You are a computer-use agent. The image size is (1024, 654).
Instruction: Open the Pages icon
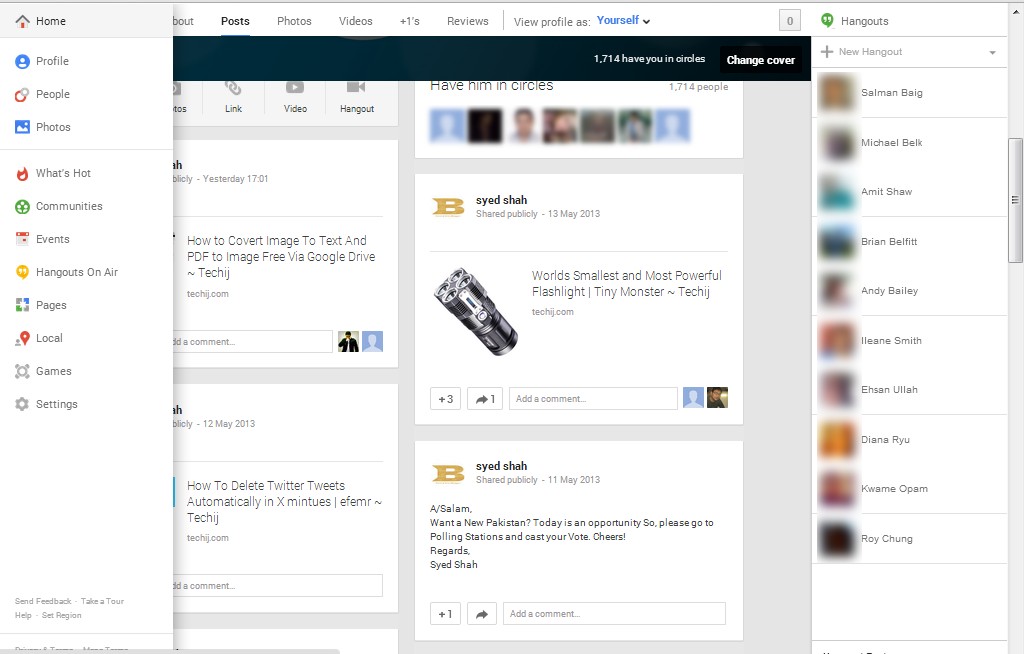pos(22,305)
